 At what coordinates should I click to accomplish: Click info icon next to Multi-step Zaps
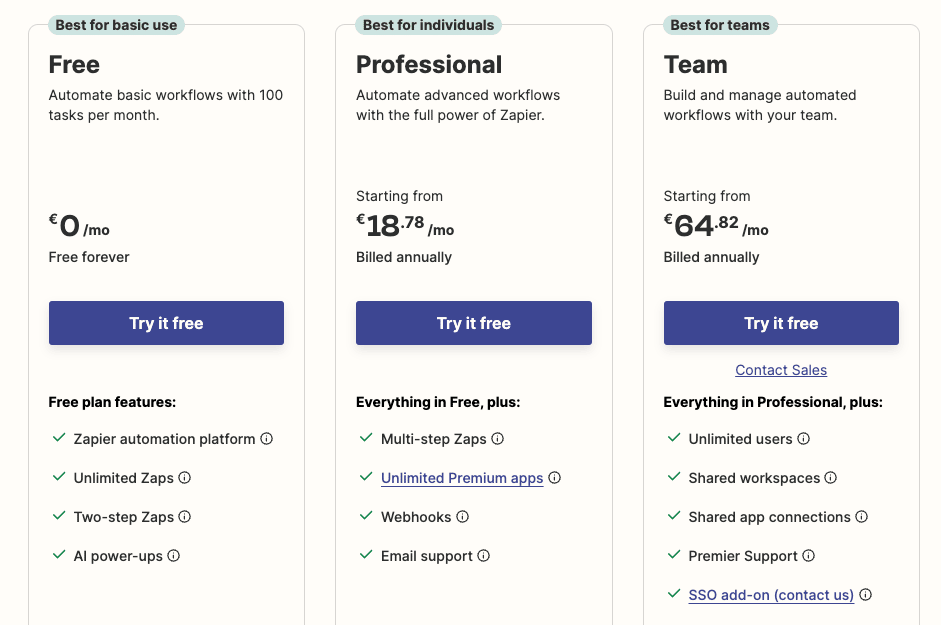(498, 439)
